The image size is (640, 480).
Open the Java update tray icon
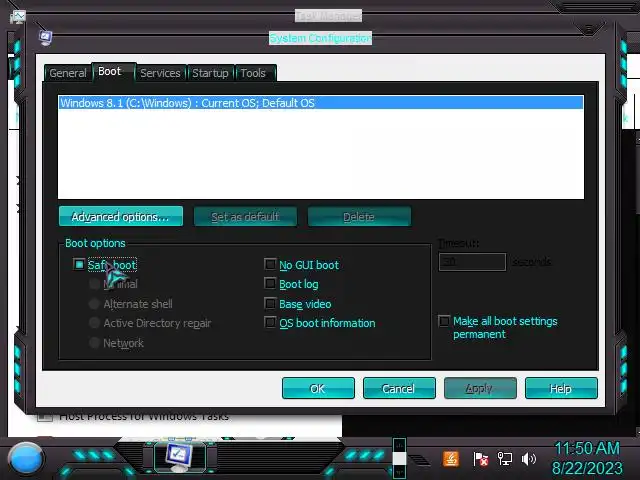[451, 459]
